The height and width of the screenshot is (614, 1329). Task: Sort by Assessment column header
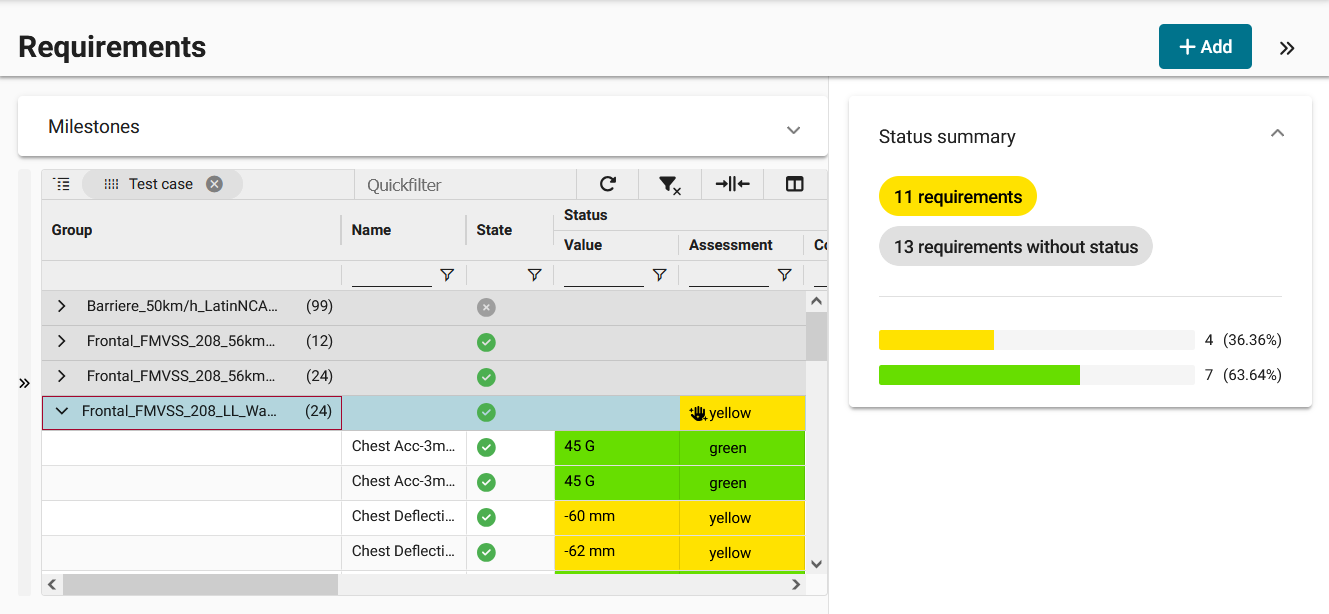coord(731,245)
